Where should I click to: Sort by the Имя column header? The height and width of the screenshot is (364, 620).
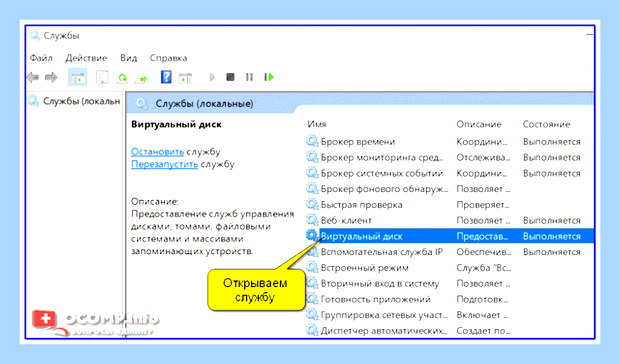point(317,124)
